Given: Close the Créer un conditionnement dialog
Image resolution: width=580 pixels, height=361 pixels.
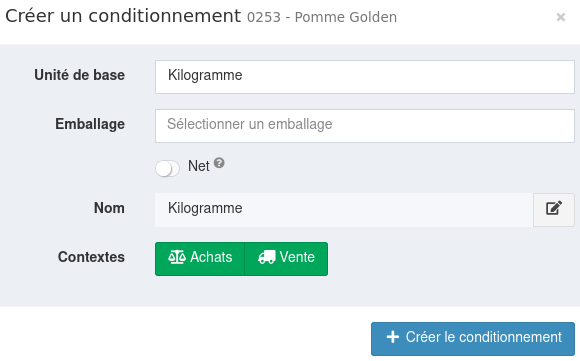Looking at the screenshot, I should click(x=561, y=17).
